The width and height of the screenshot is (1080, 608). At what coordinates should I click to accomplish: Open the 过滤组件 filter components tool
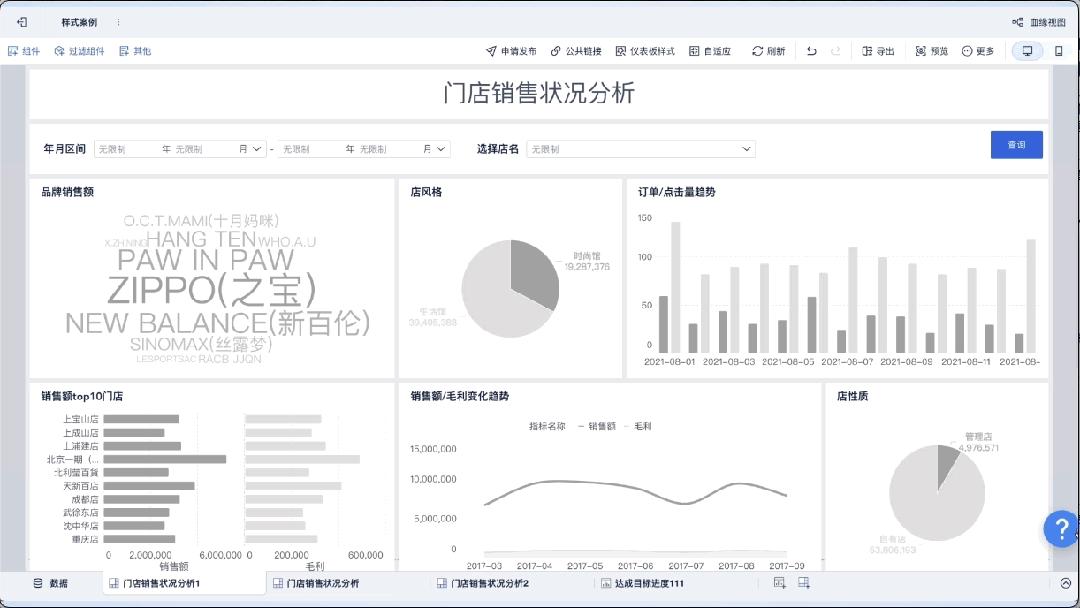coord(79,50)
